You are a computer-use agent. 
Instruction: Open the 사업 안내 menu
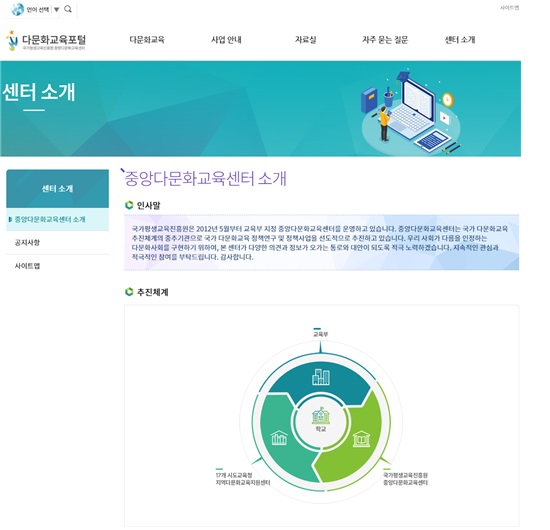[x=226, y=40]
